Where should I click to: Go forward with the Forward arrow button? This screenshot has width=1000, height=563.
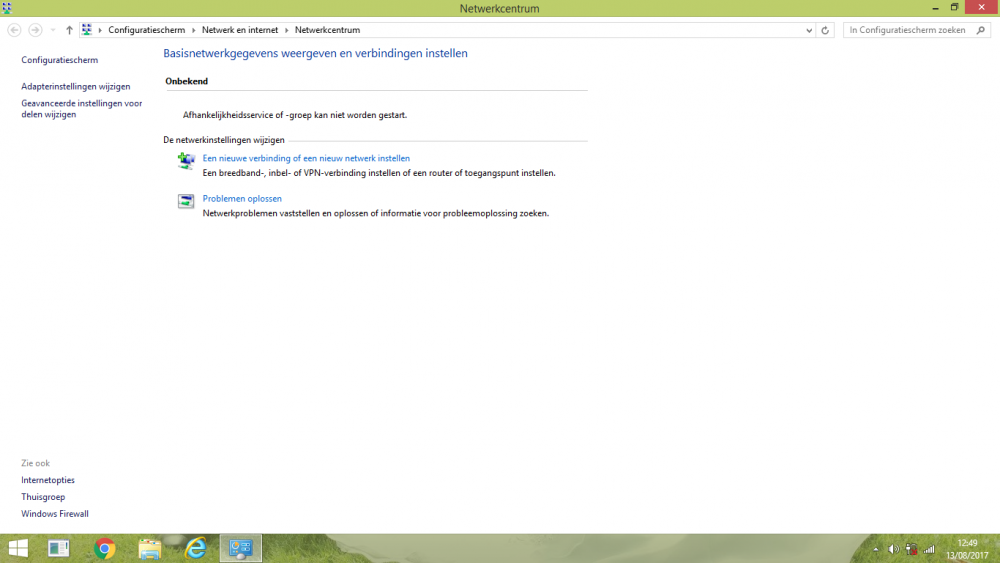point(35,30)
